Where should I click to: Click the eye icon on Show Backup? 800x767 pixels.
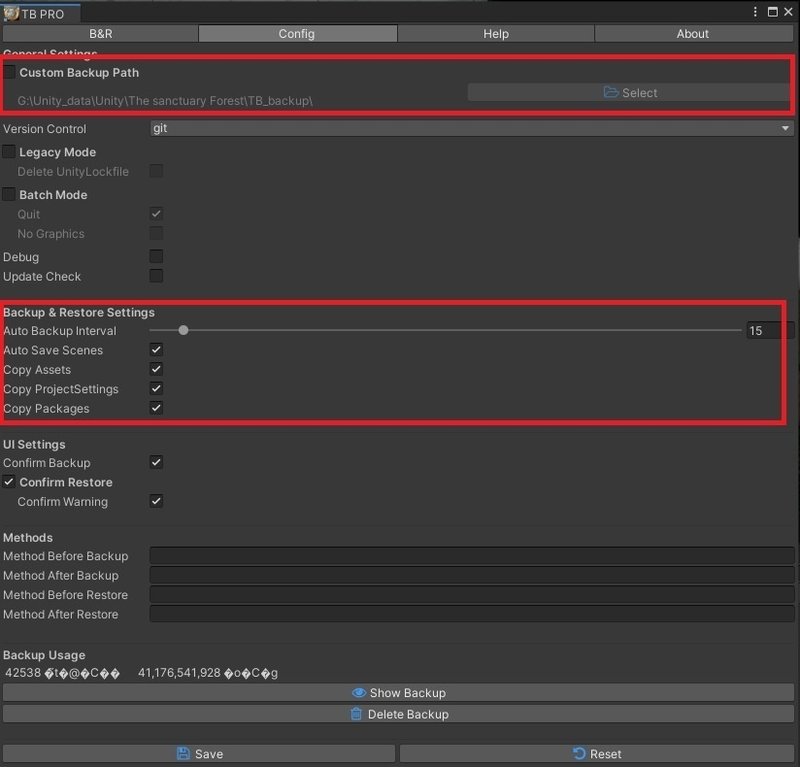pos(359,692)
